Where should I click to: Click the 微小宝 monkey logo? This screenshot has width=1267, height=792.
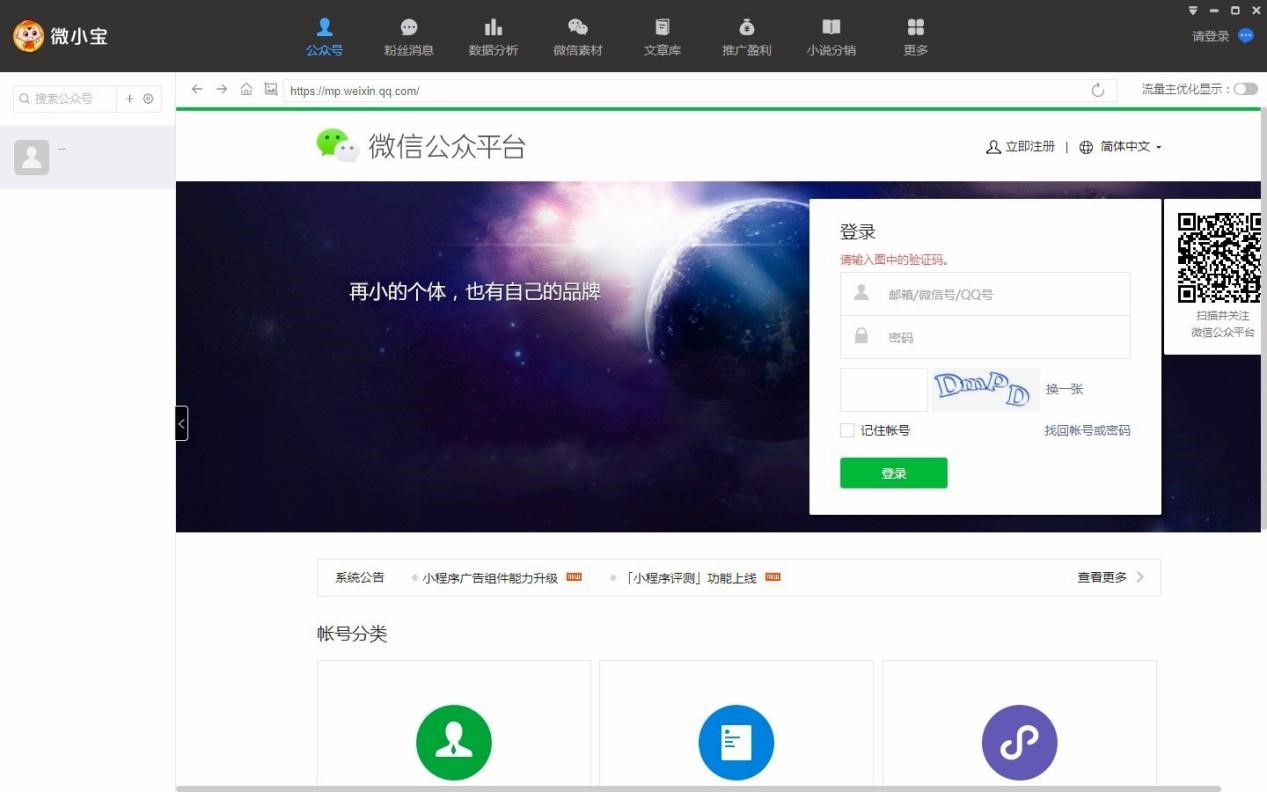(28, 36)
